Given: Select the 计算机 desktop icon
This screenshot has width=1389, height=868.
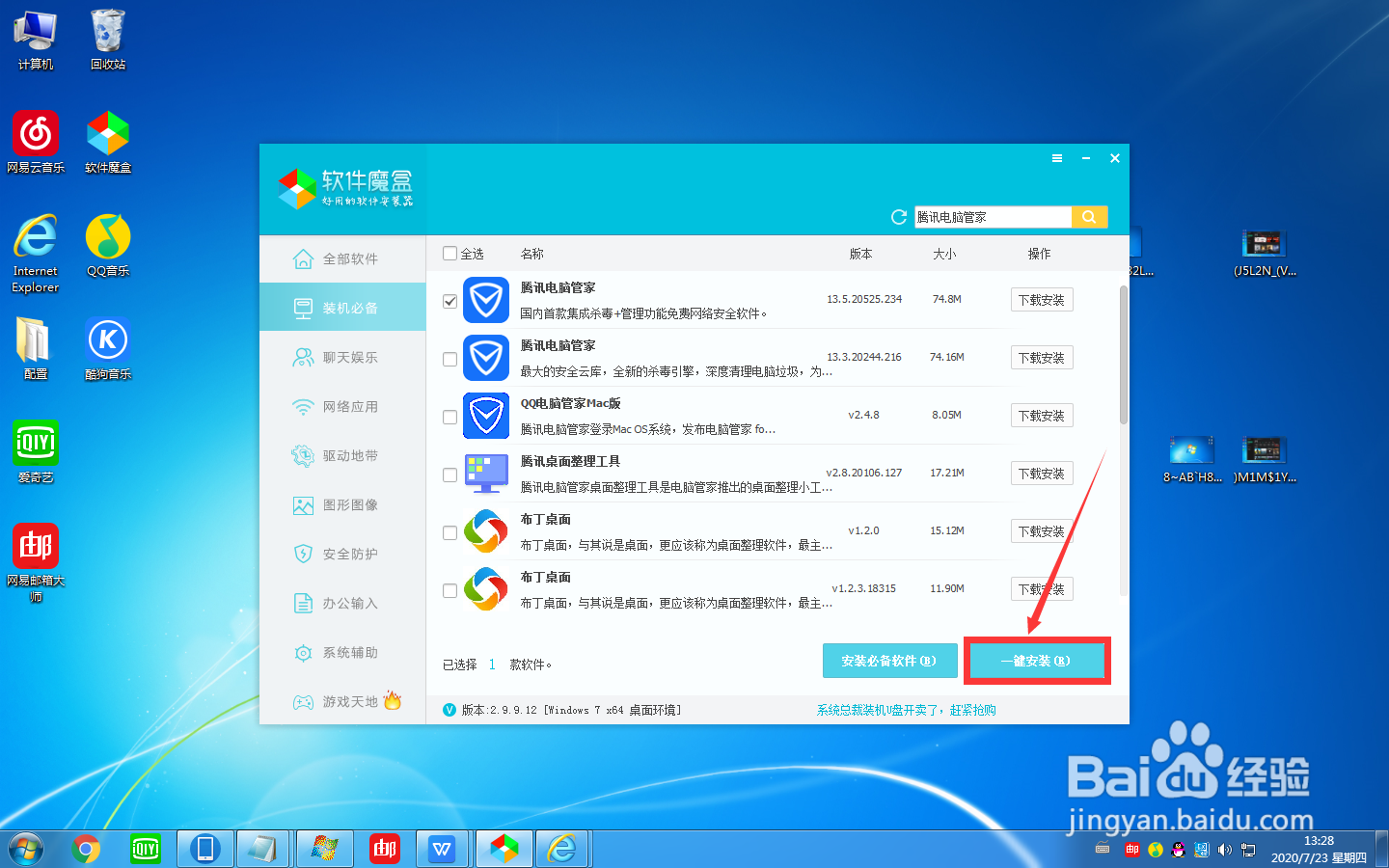Looking at the screenshot, I should (36, 40).
